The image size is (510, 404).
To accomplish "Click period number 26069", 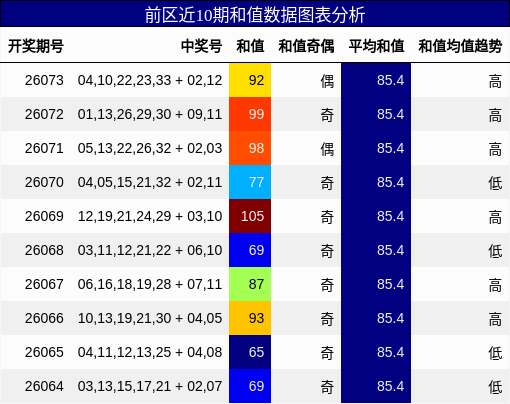I will (44, 216).
